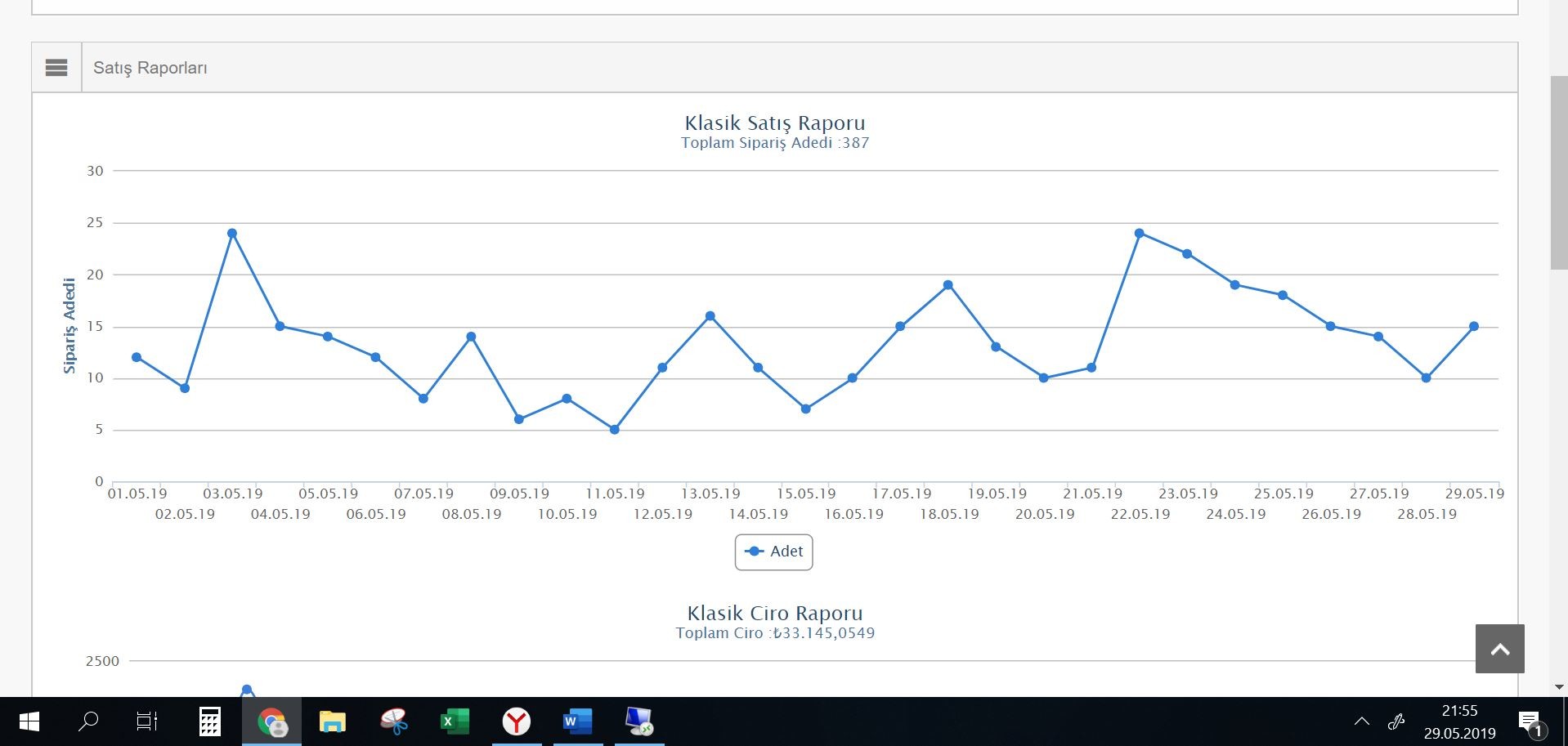Open Windows Start menu

pos(29,721)
